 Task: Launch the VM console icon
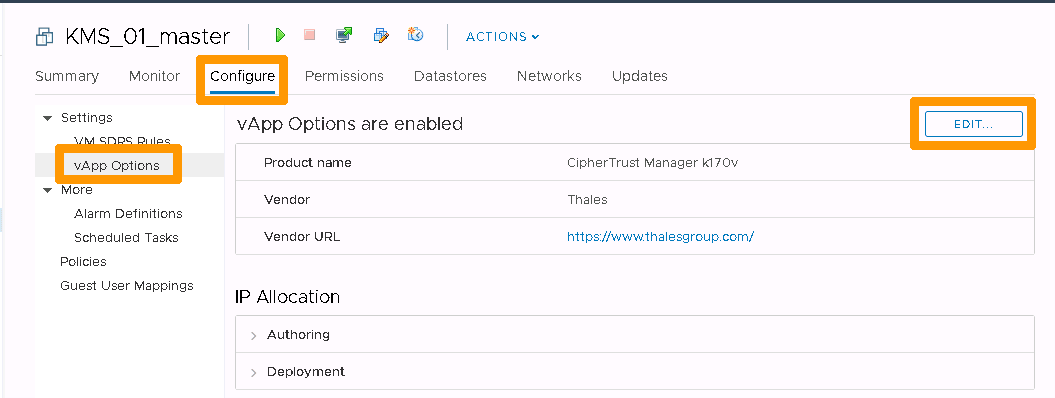tap(344, 35)
